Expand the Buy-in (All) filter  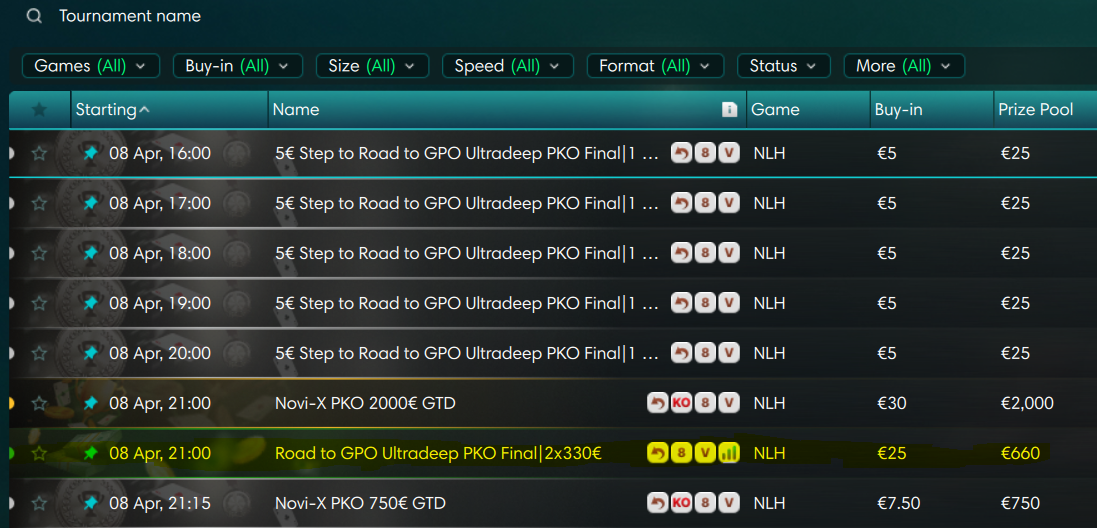tap(237, 66)
